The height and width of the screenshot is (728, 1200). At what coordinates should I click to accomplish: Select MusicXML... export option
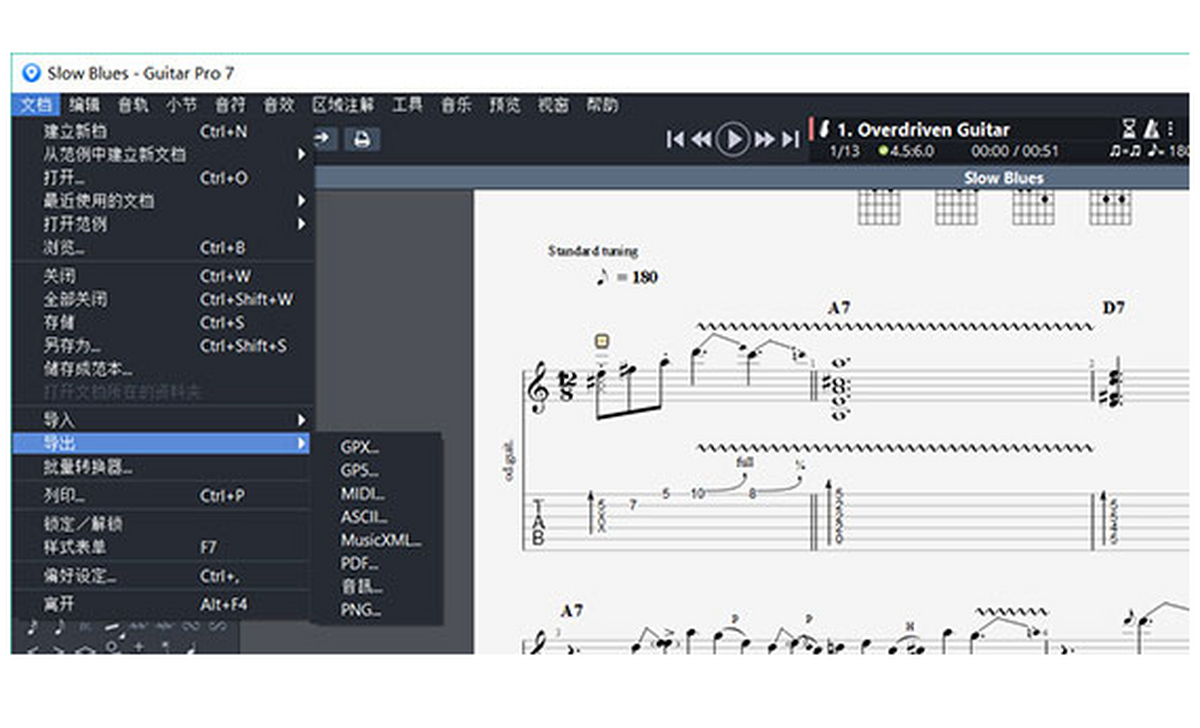[380, 541]
